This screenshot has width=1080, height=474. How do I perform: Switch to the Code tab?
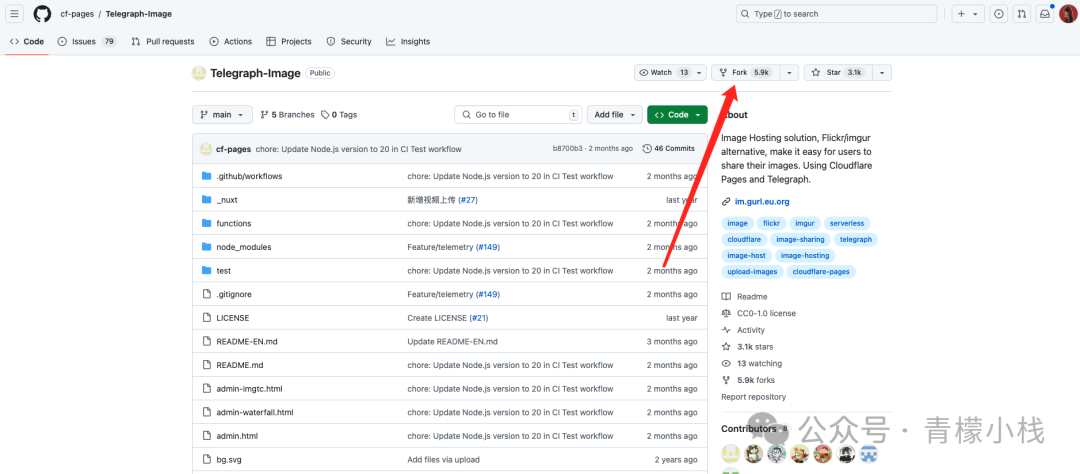(27, 41)
